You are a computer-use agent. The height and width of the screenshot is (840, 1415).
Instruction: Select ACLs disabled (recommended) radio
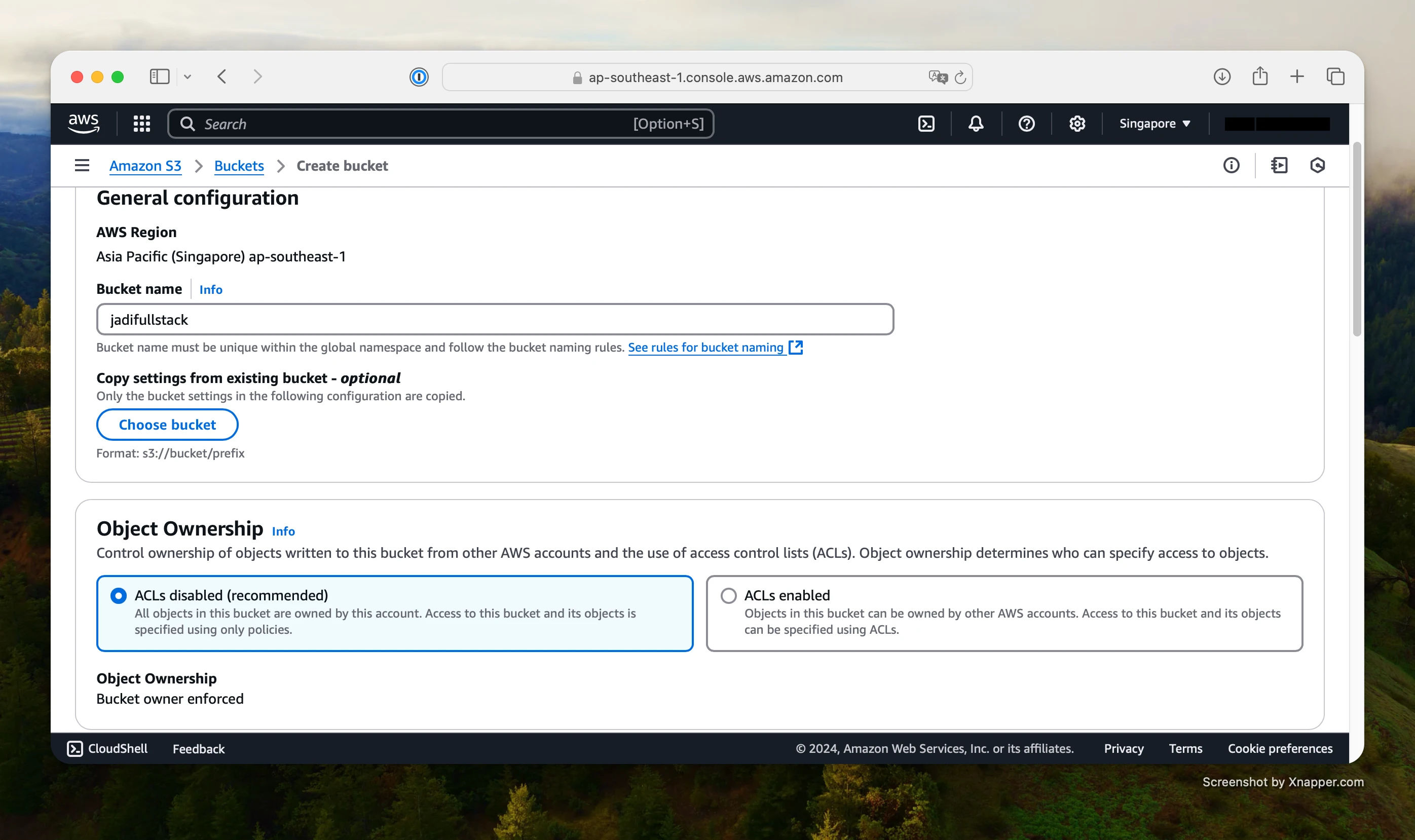pos(119,595)
